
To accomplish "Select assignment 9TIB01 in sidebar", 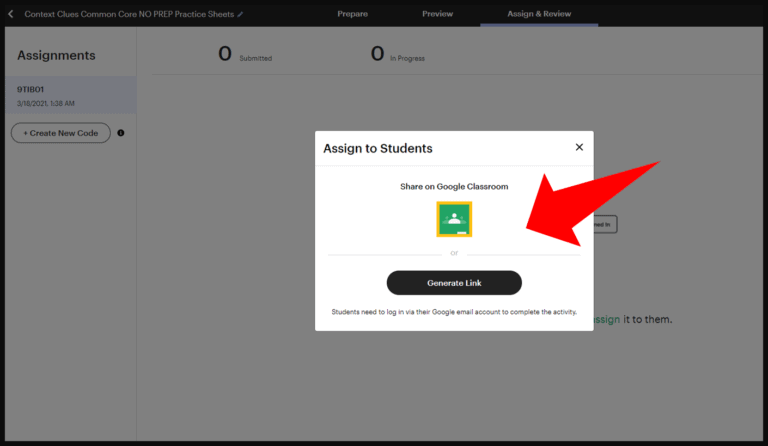I will click(71, 95).
